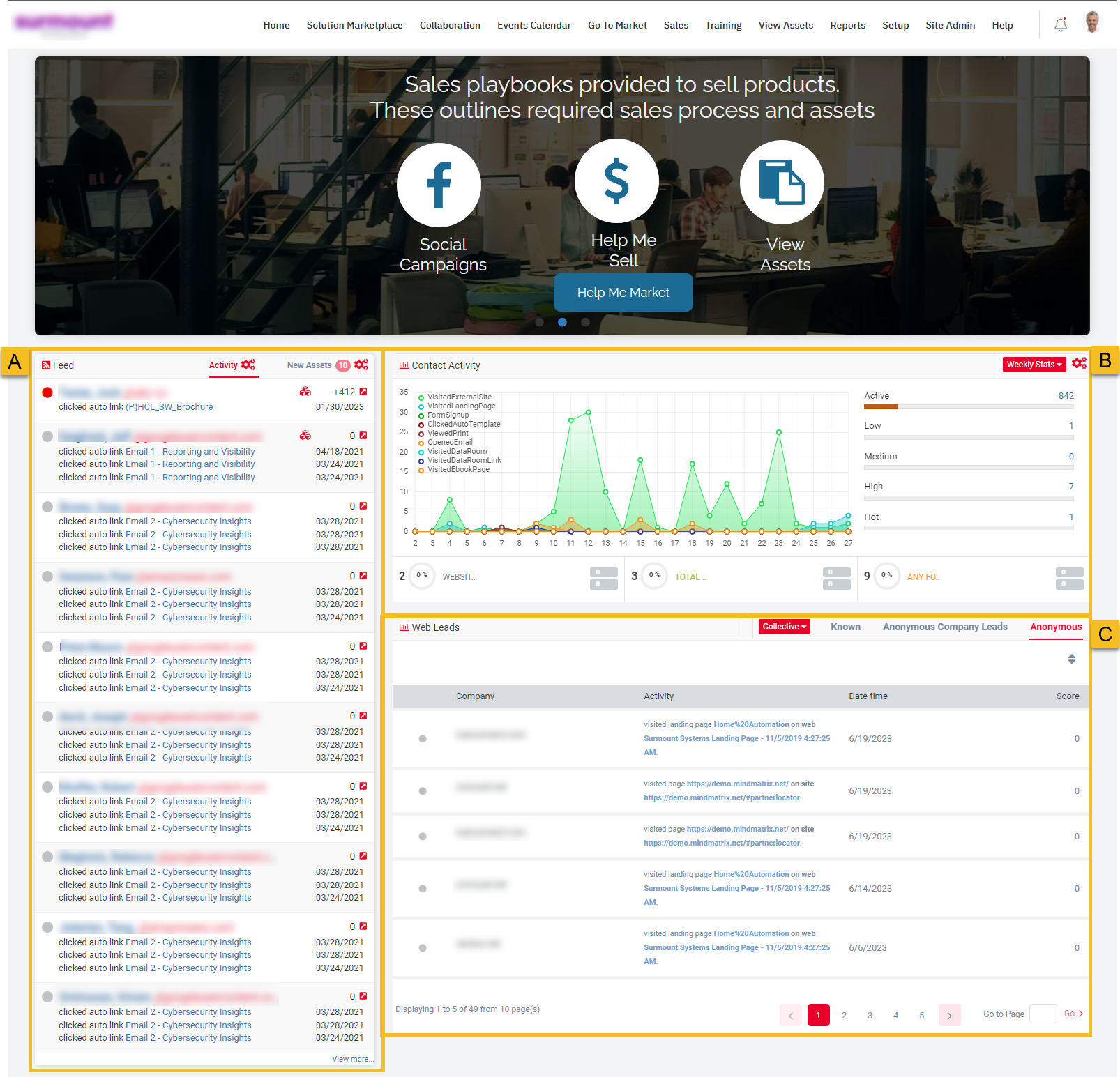Toggle VisitedEbookPage series in chart legend

(x=454, y=470)
